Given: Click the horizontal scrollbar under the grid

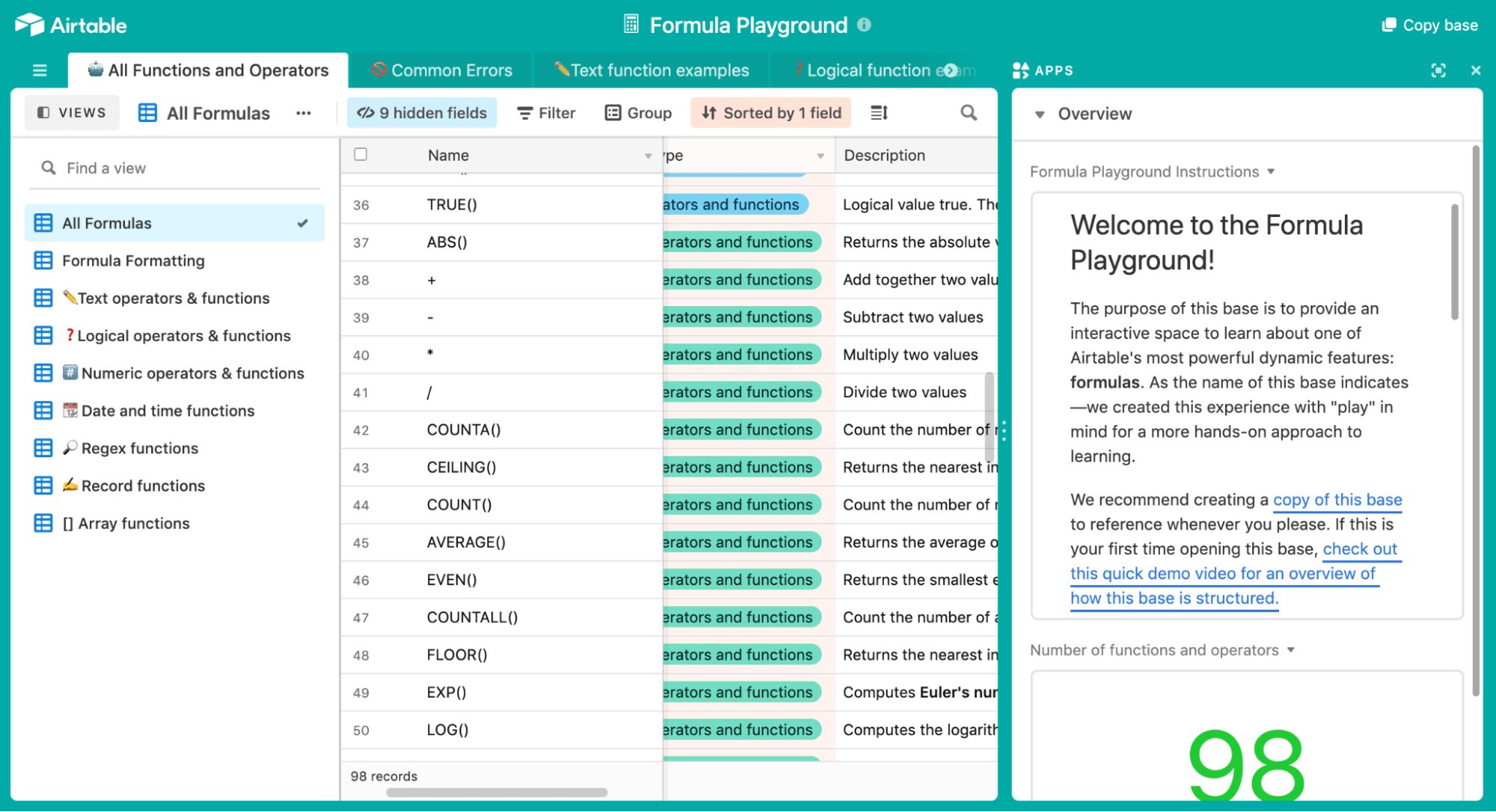Looking at the screenshot, I should pos(497,792).
